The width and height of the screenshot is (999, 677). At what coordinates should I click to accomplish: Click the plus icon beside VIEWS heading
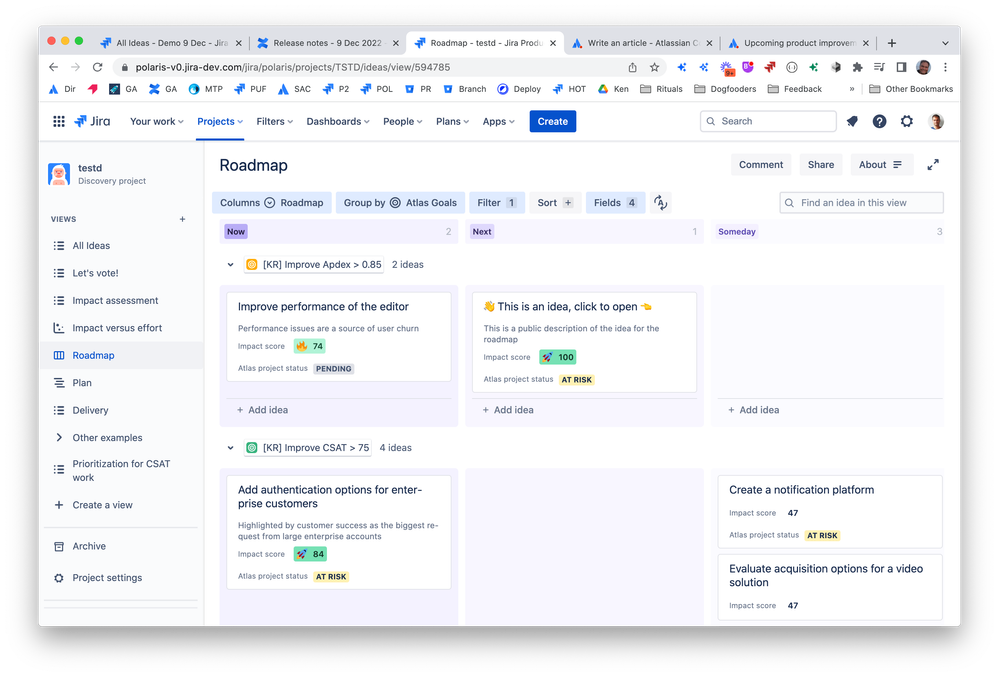click(x=182, y=219)
